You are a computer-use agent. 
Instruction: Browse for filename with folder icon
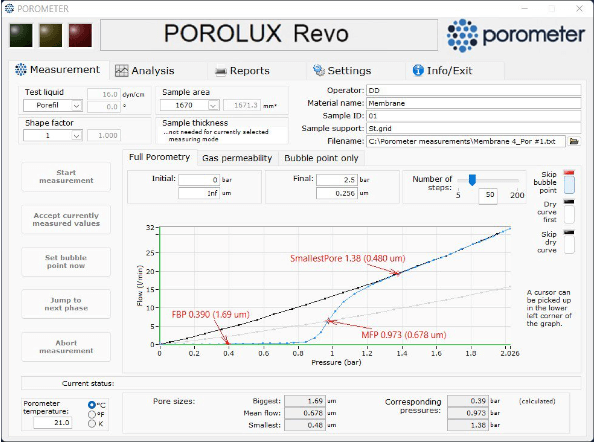click(574, 141)
